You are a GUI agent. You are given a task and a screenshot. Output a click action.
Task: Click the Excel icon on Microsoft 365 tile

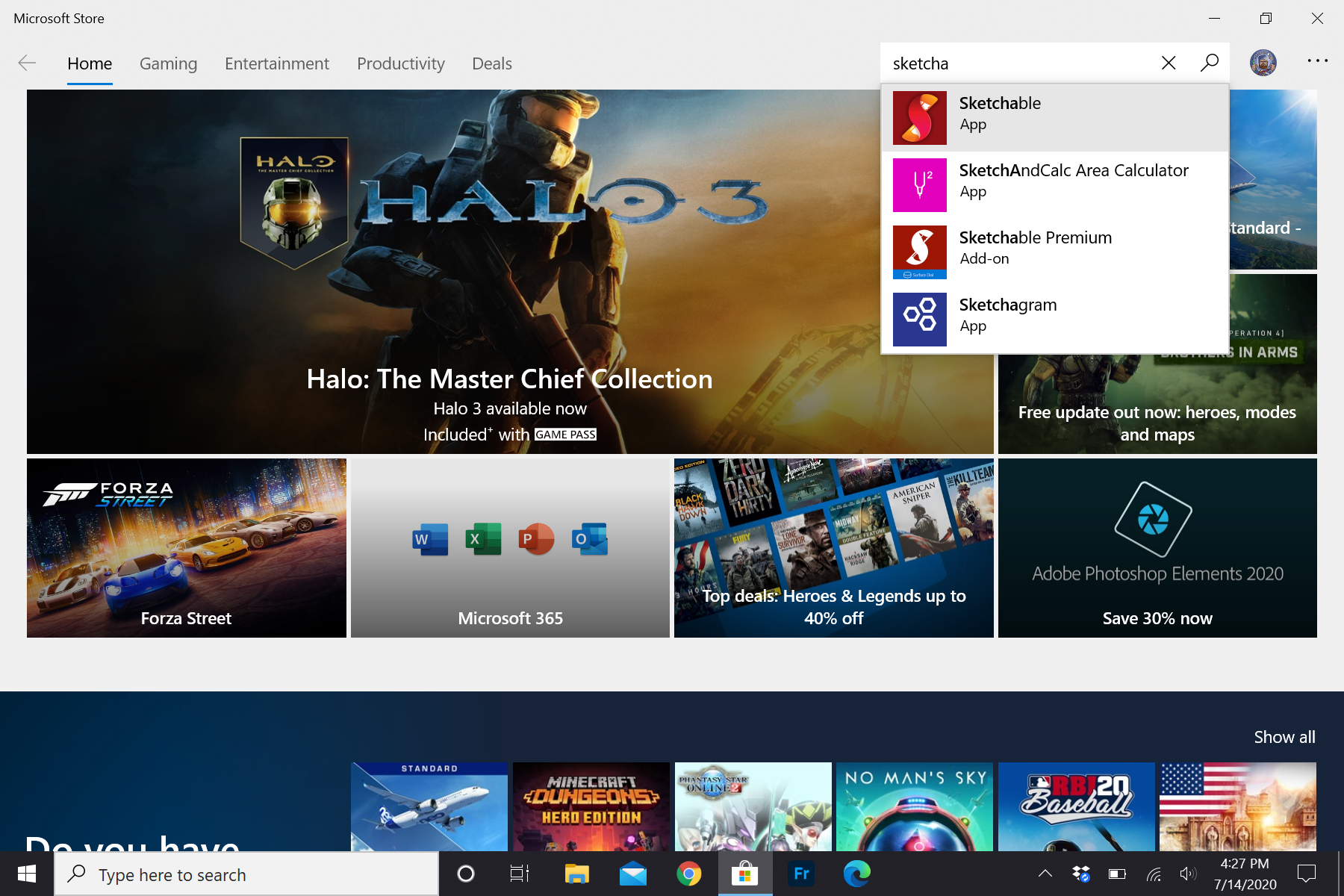click(483, 539)
